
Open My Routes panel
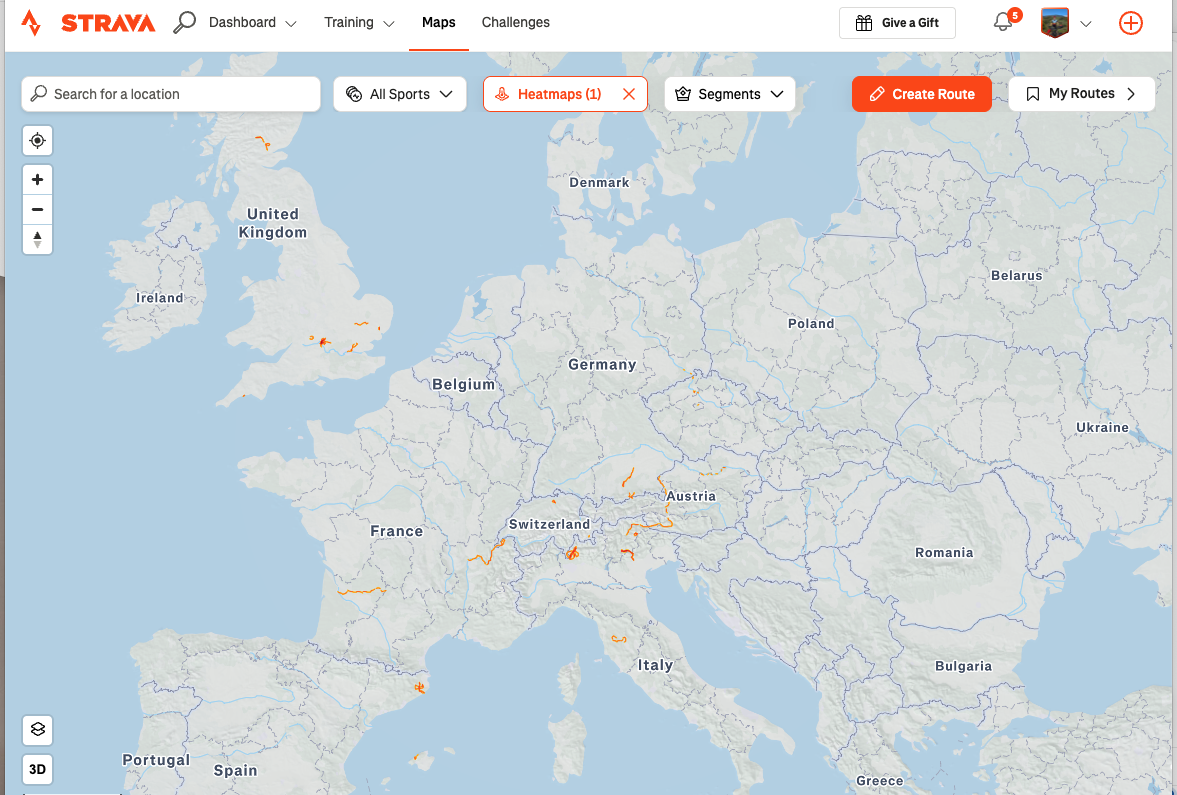[x=1082, y=94]
